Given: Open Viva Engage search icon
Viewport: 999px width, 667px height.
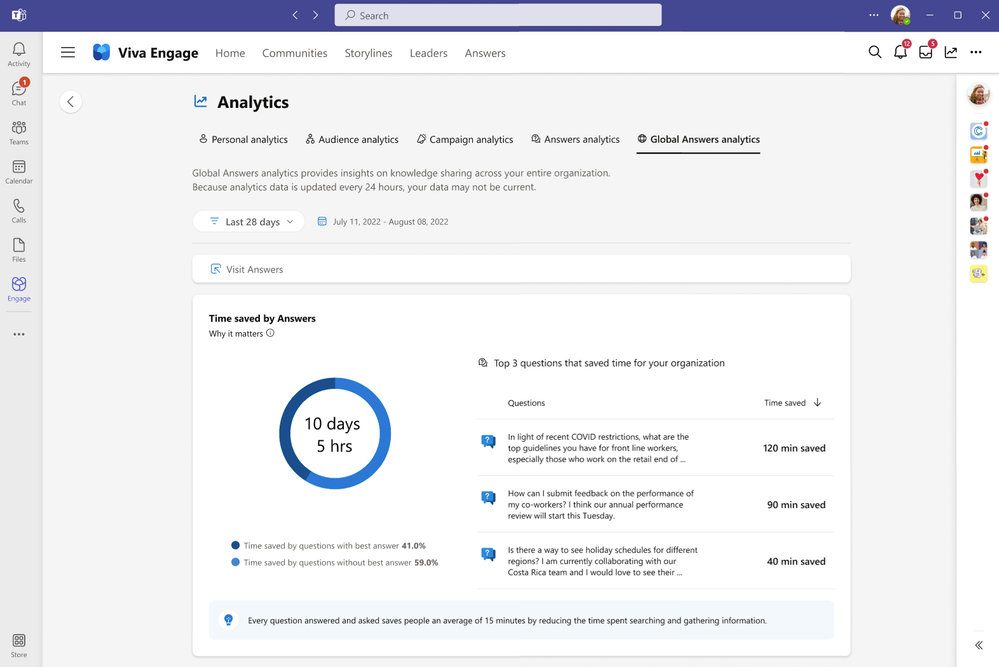Looking at the screenshot, I should [x=875, y=52].
